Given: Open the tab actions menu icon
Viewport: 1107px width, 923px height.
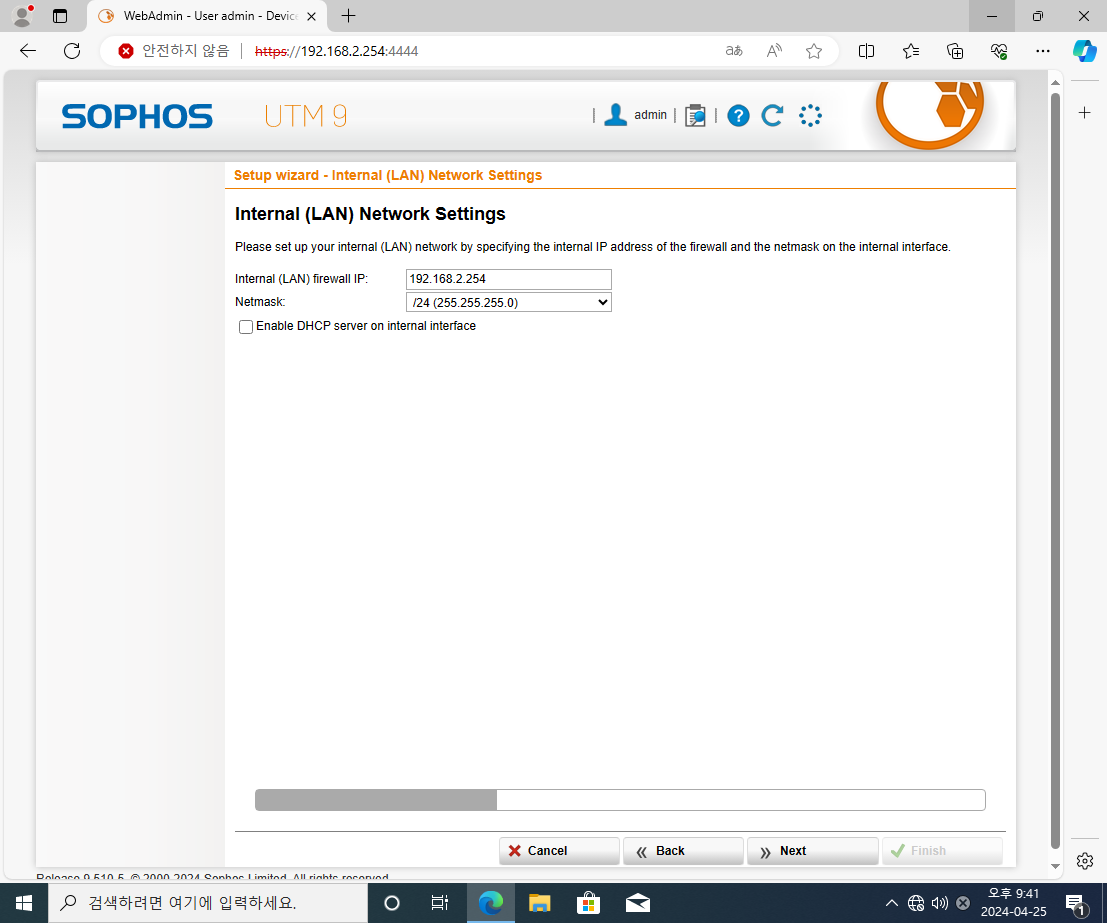Looking at the screenshot, I should [x=60, y=16].
